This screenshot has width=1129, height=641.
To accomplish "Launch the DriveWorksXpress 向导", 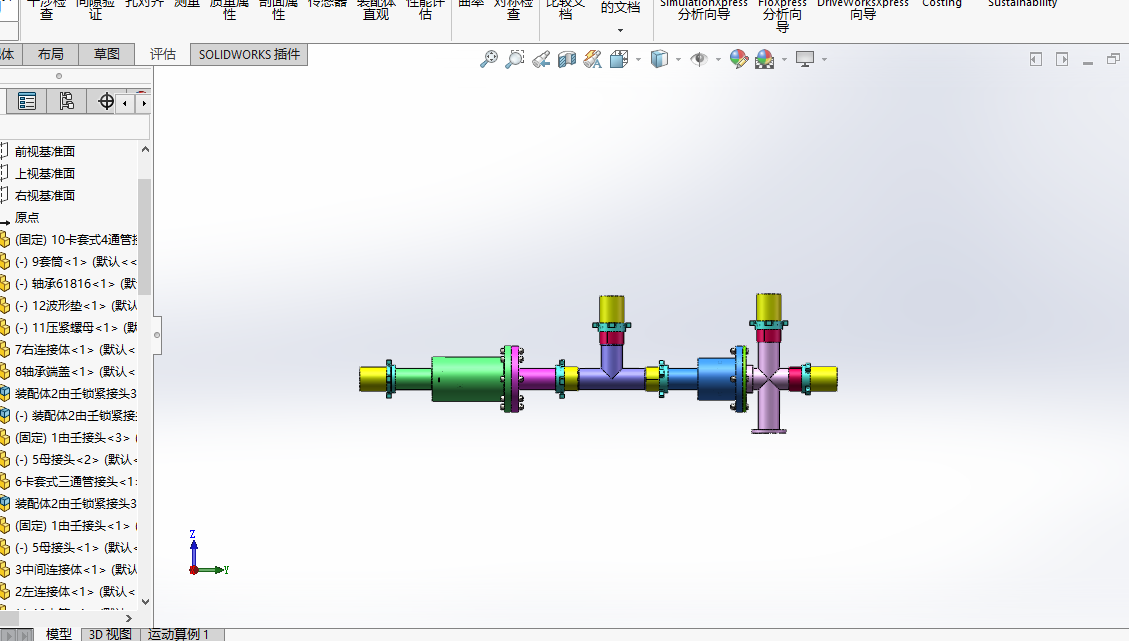I will click(x=863, y=9).
